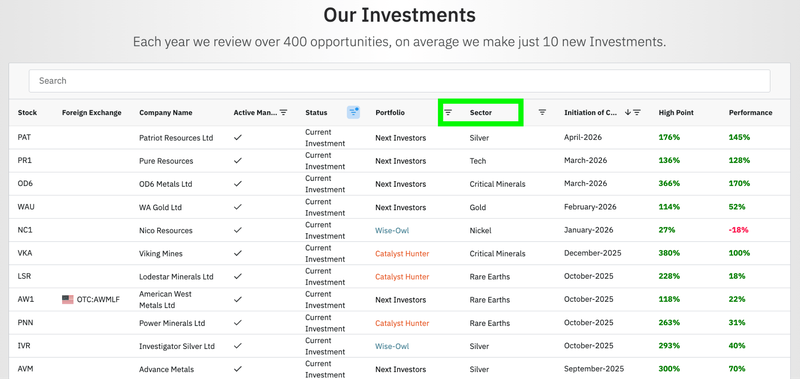Image resolution: width=800 pixels, height=379 pixels.
Task: Click the Gold sector cell
Action: coord(478,208)
